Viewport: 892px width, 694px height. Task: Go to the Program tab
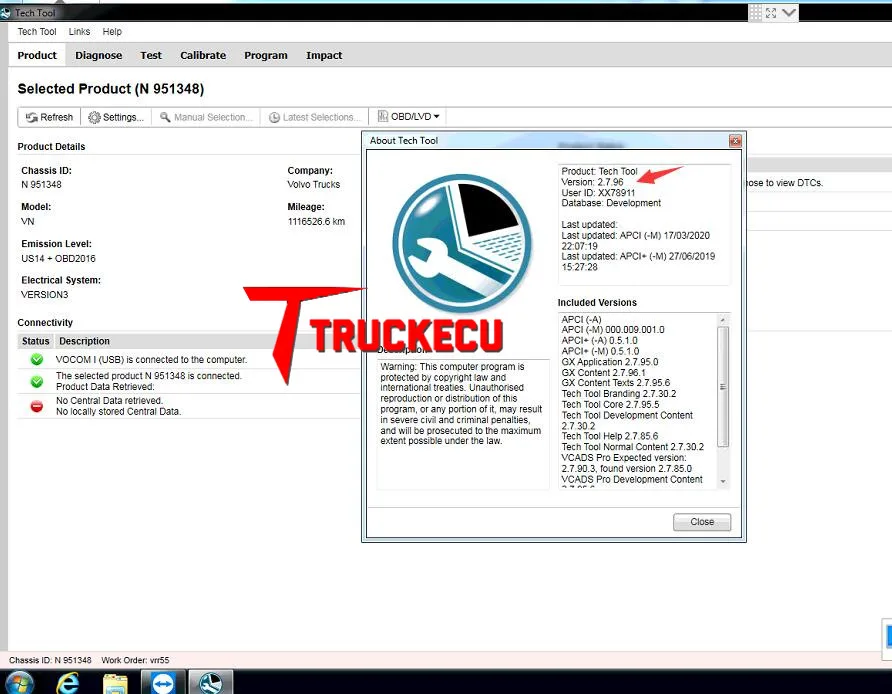point(266,55)
